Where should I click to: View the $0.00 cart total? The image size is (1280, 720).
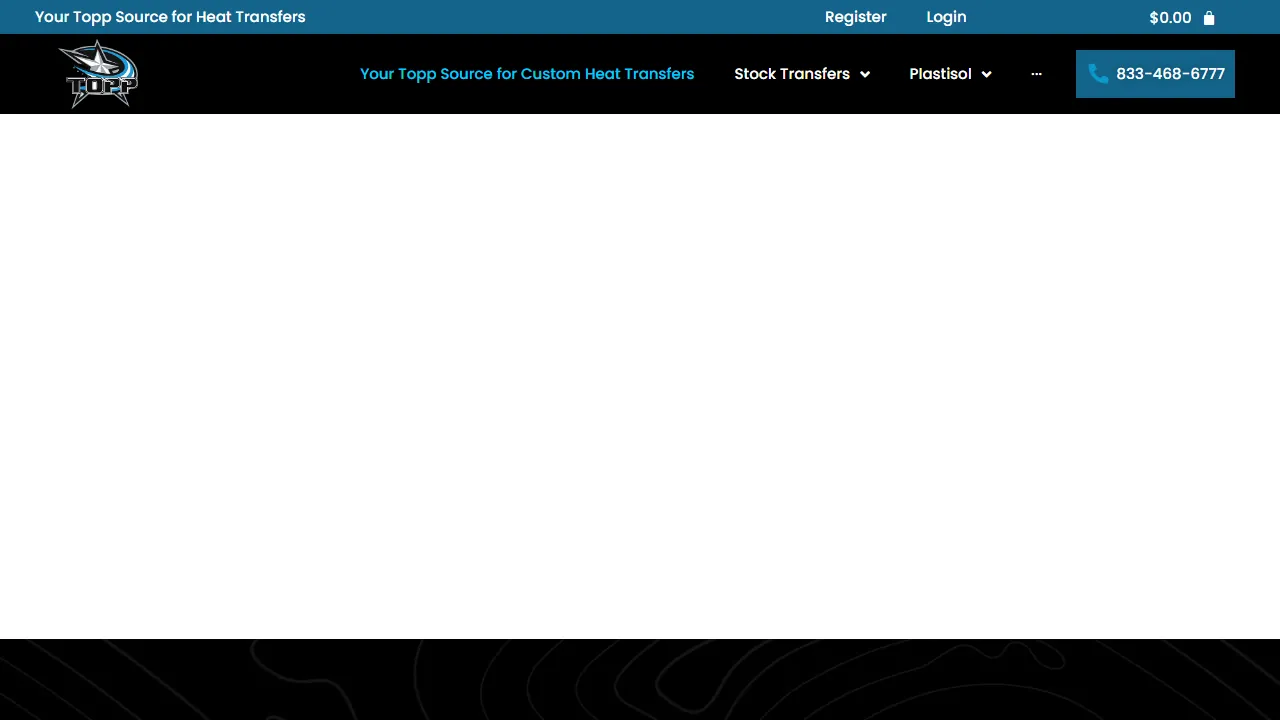(1170, 18)
